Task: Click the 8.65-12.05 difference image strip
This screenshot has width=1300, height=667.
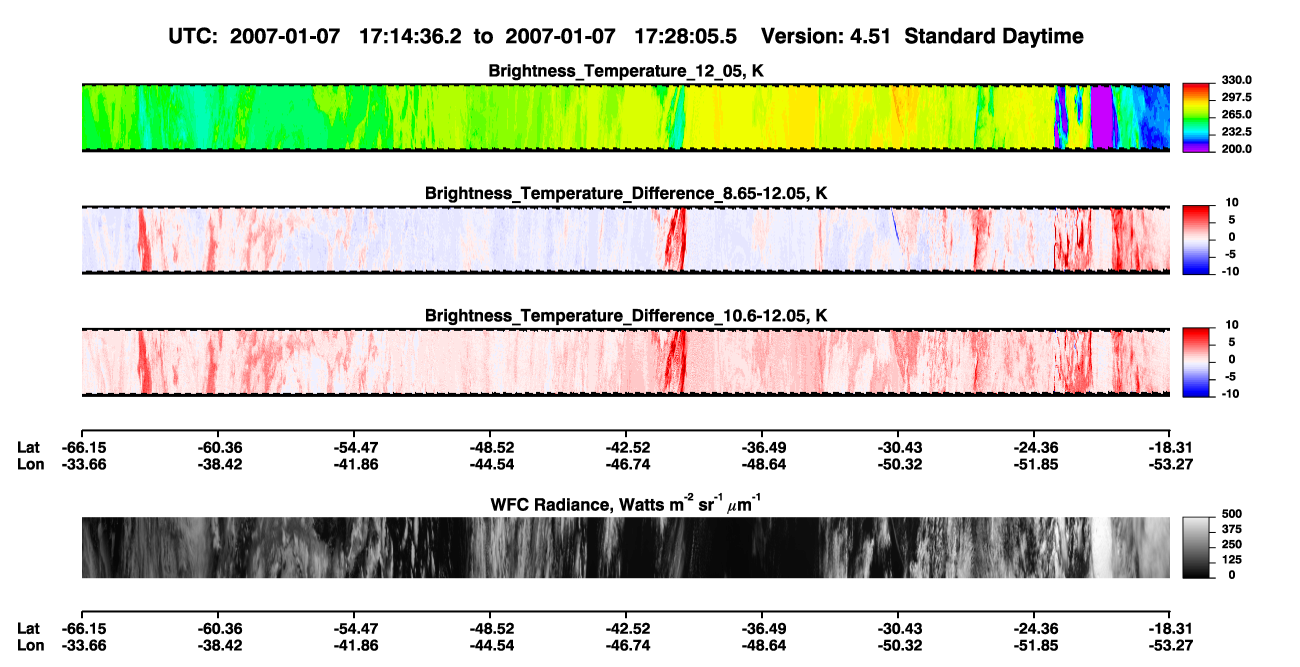Action: pyautogui.click(x=625, y=240)
